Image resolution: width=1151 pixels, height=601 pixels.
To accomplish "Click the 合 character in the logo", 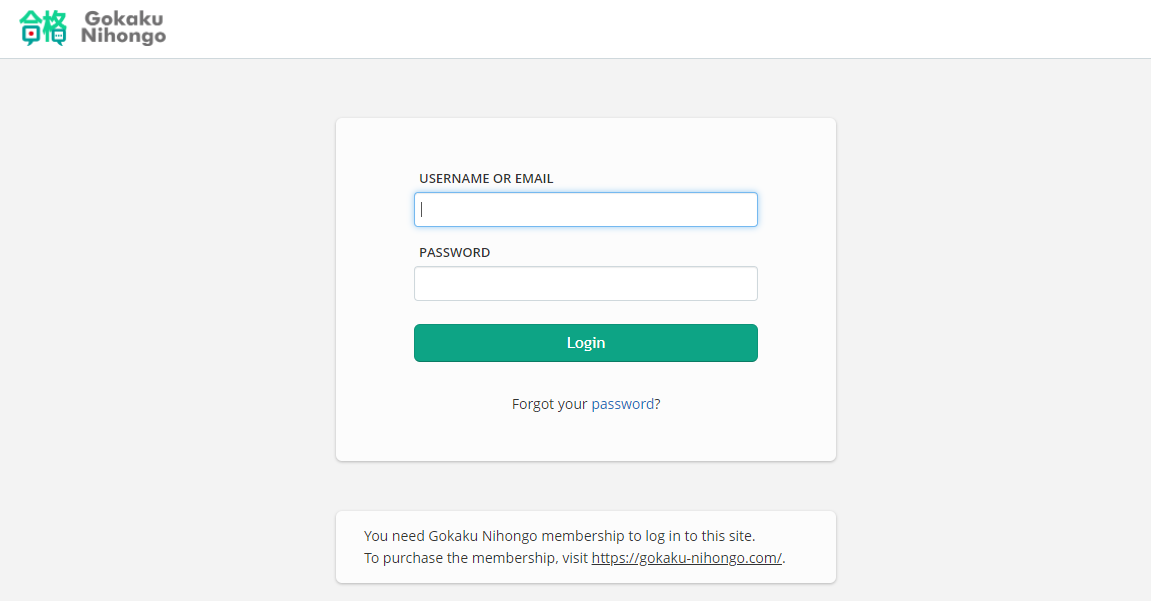I will point(32,28).
